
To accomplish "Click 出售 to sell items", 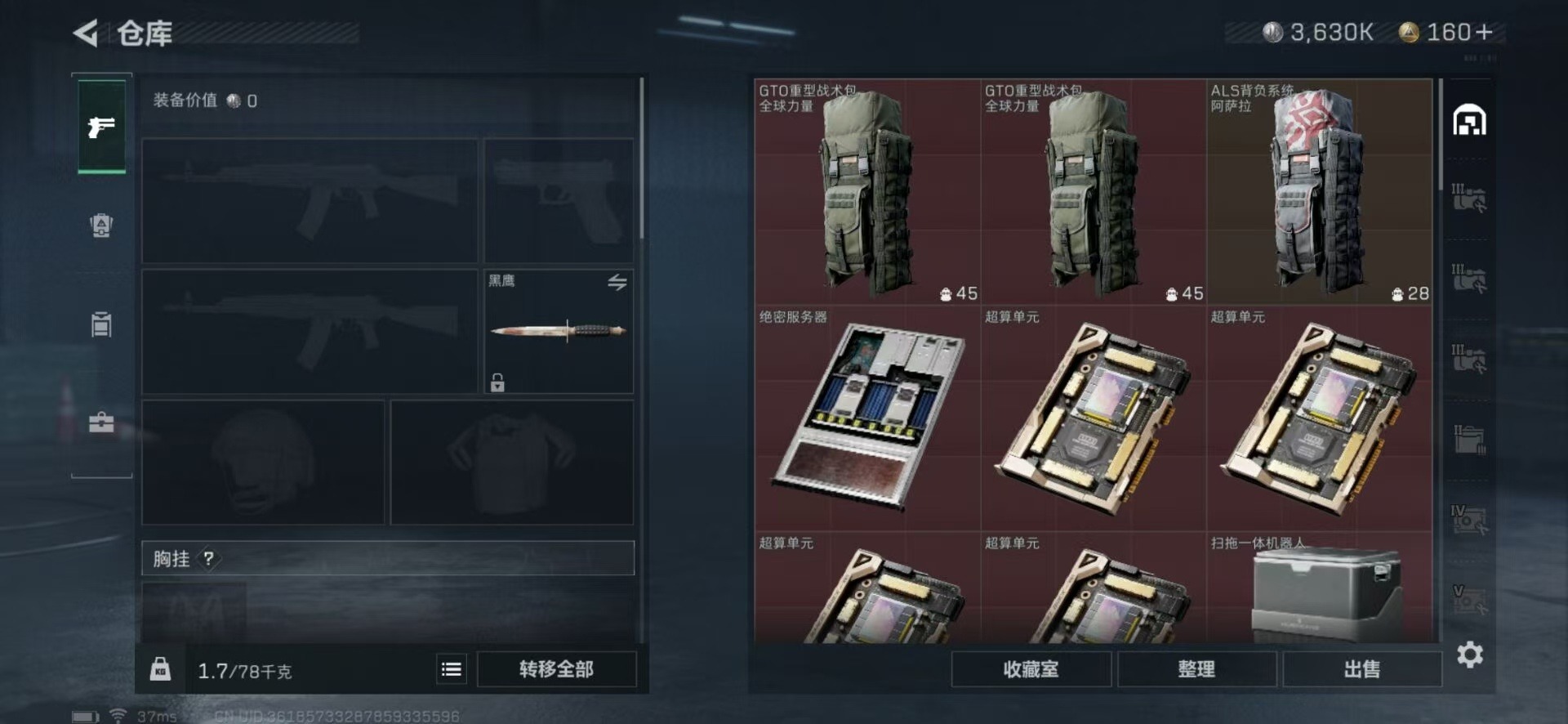I will 1362,669.
